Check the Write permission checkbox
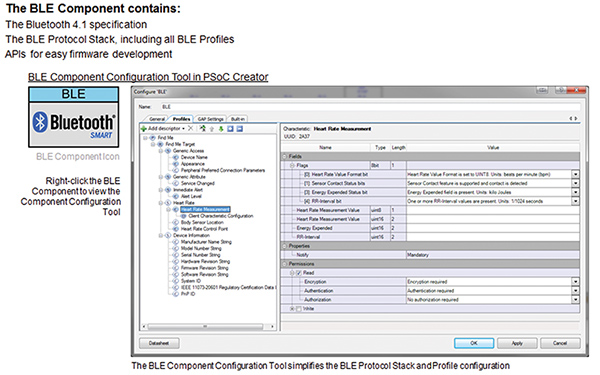600x375 pixels. (298, 309)
